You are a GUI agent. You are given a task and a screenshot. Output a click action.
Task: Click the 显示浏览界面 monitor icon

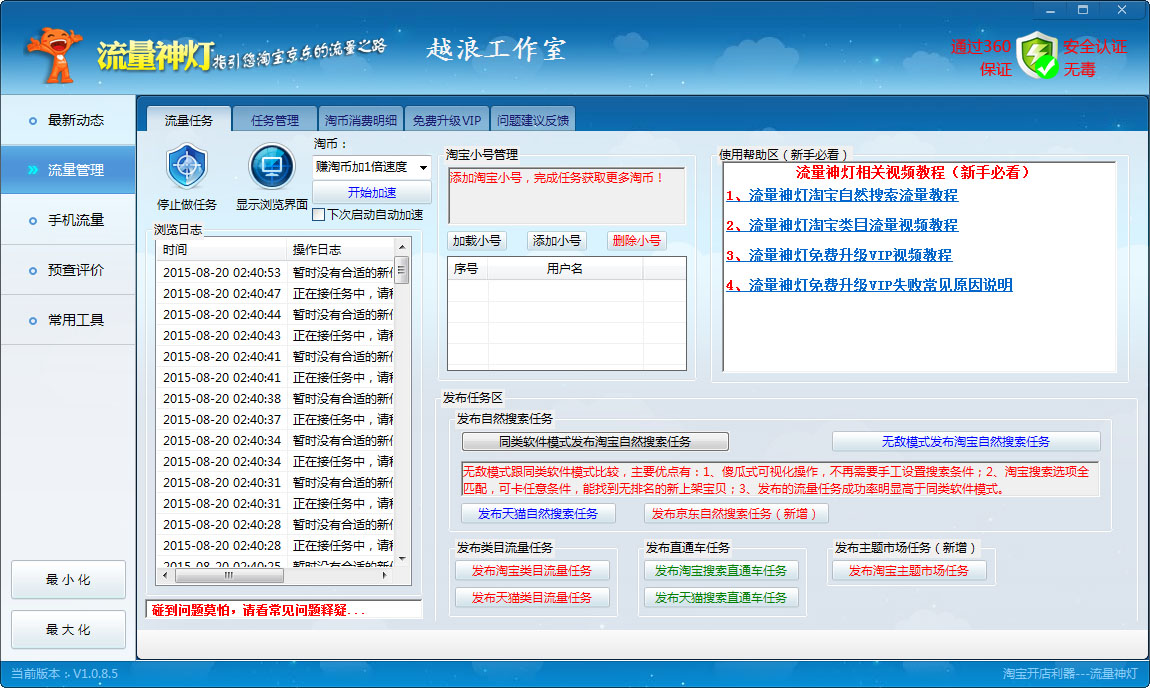coord(271,166)
